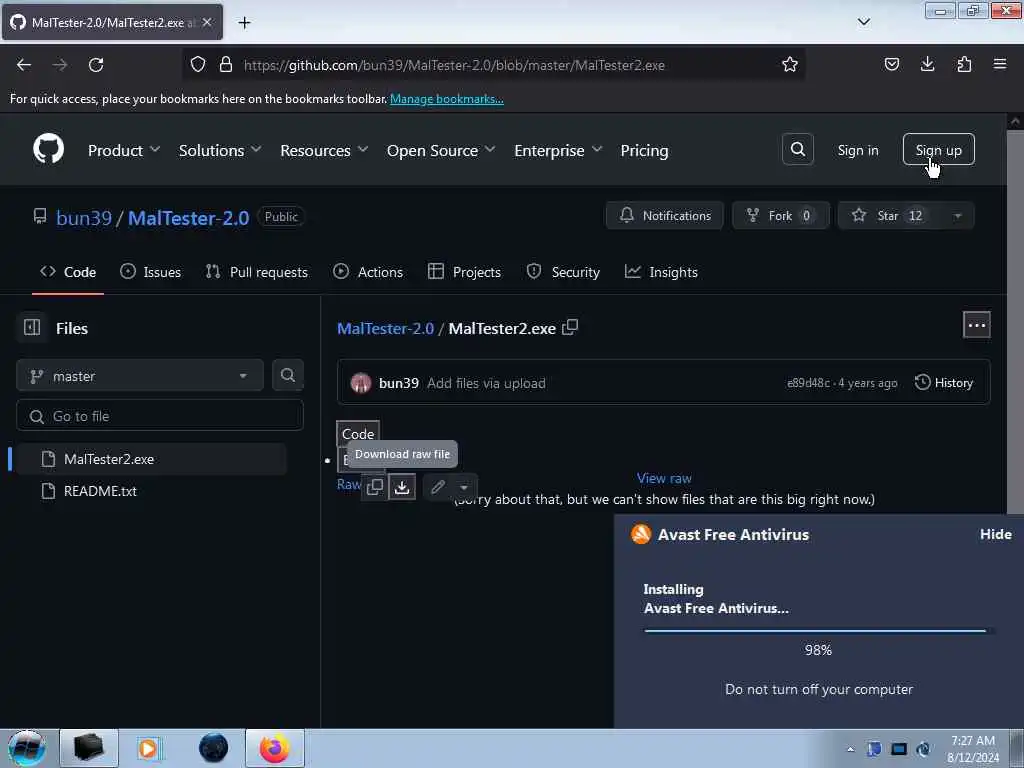Switch to the Actions tab
1024x768 pixels.
tap(368, 272)
